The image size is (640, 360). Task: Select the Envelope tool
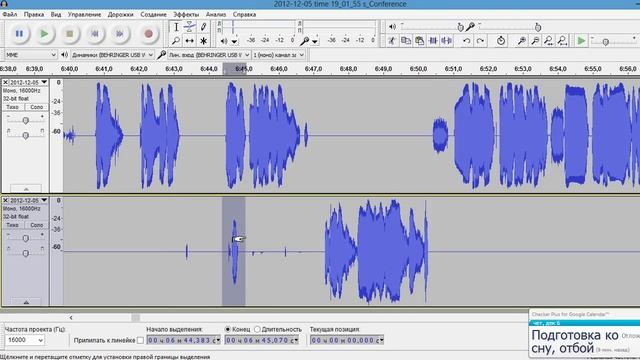coord(189,27)
